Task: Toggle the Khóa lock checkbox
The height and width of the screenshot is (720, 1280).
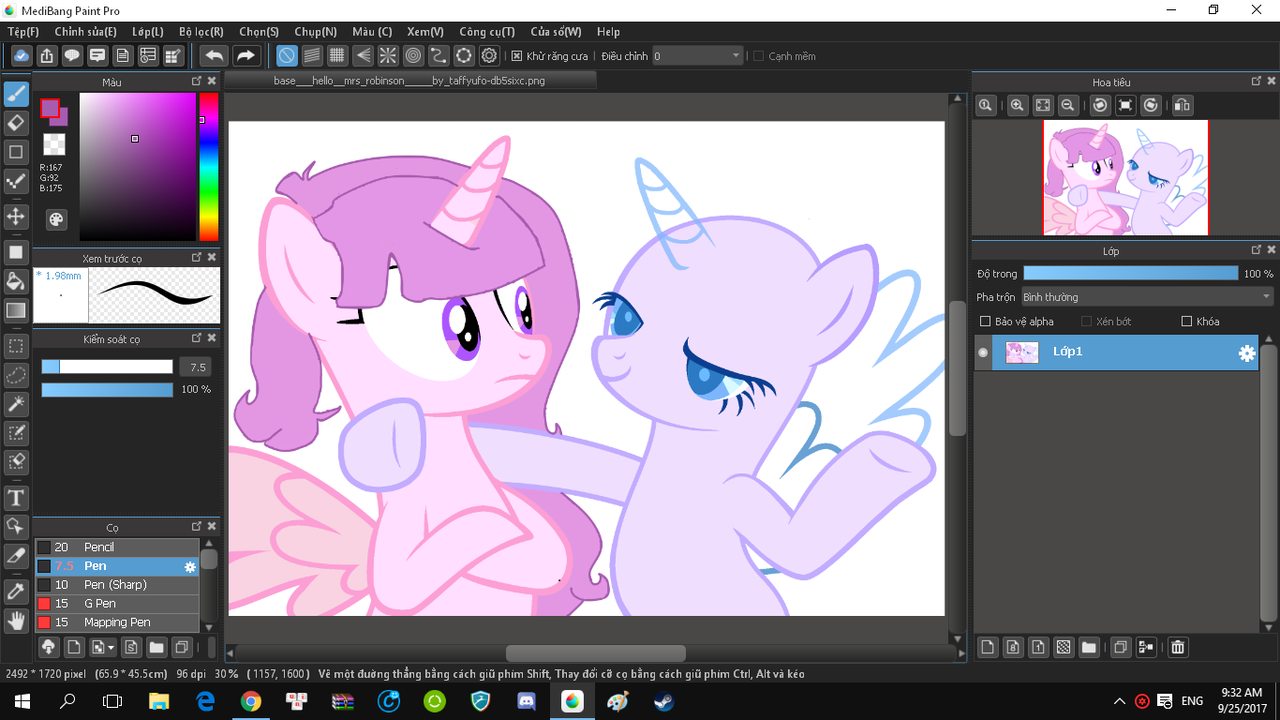Action: tap(1187, 321)
